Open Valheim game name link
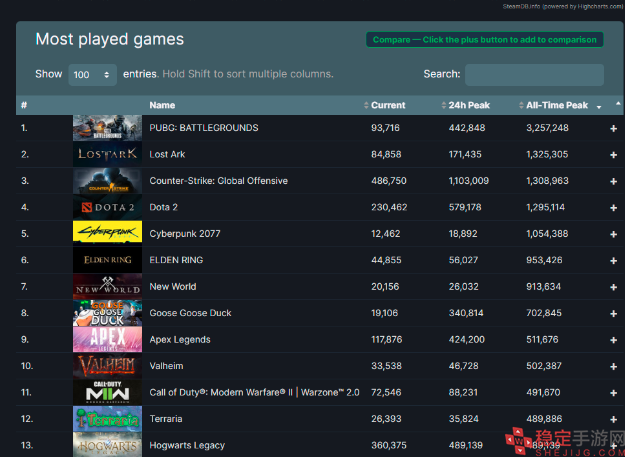625x457 pixels. coord(166,366)
